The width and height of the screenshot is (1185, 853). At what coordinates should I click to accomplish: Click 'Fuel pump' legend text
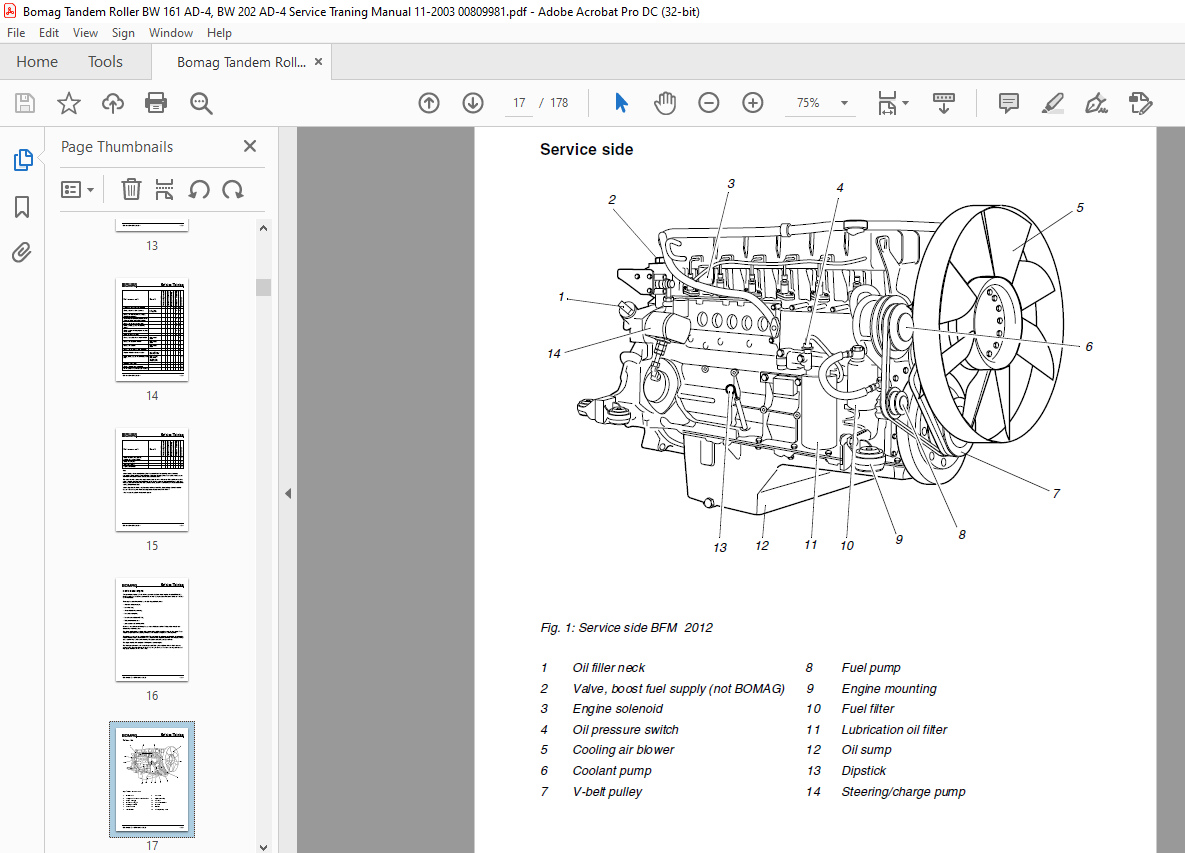coord(871,668)
